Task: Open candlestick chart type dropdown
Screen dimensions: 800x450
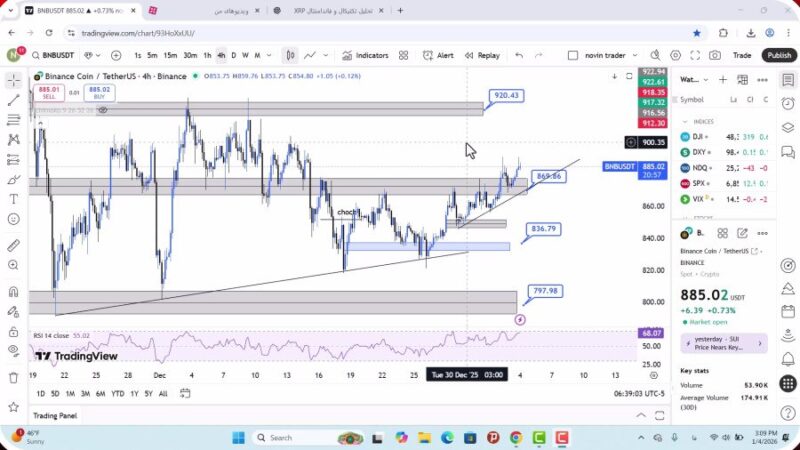Action: 289,55
